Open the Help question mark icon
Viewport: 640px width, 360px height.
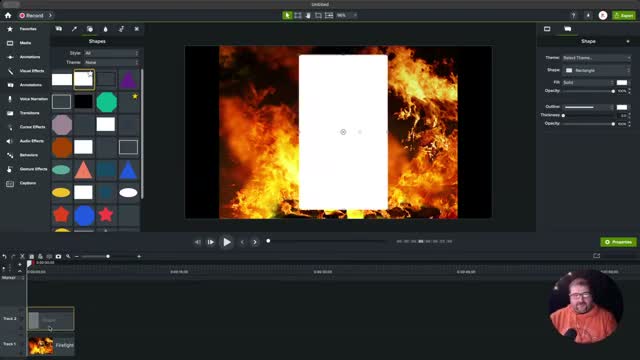point(573,16)
